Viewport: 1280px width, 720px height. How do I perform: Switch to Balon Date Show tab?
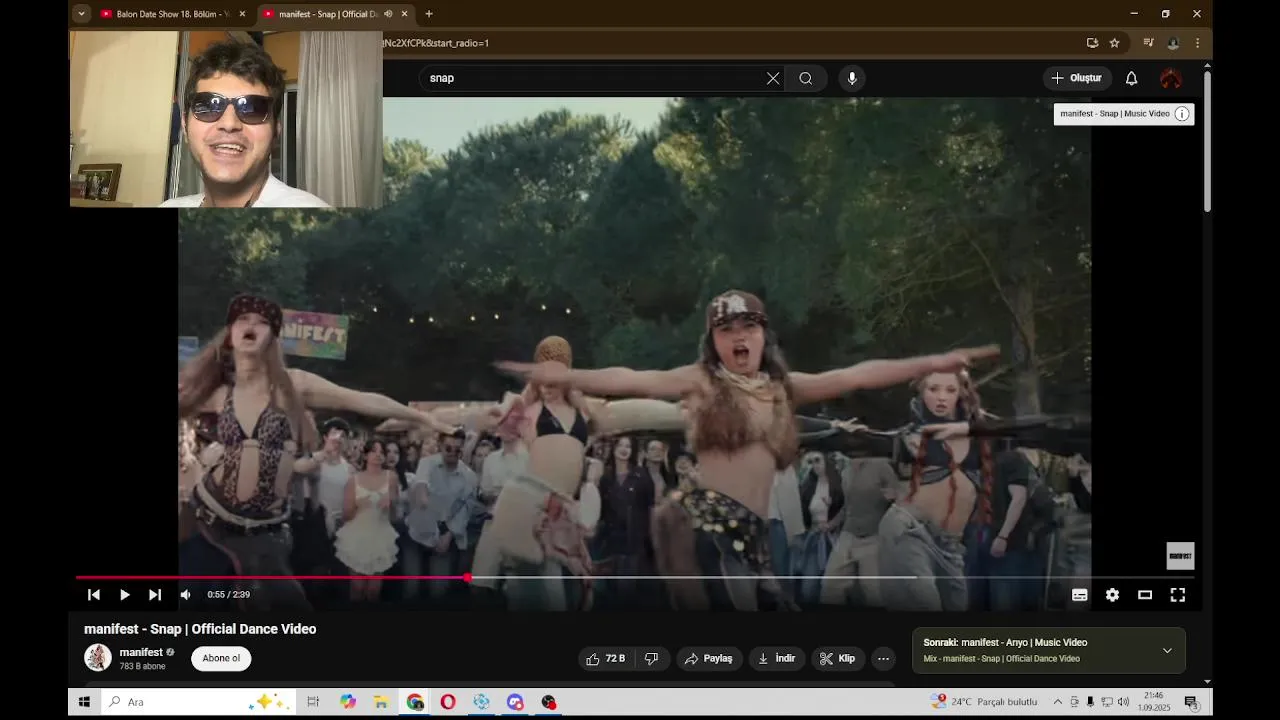pos(173,14)
